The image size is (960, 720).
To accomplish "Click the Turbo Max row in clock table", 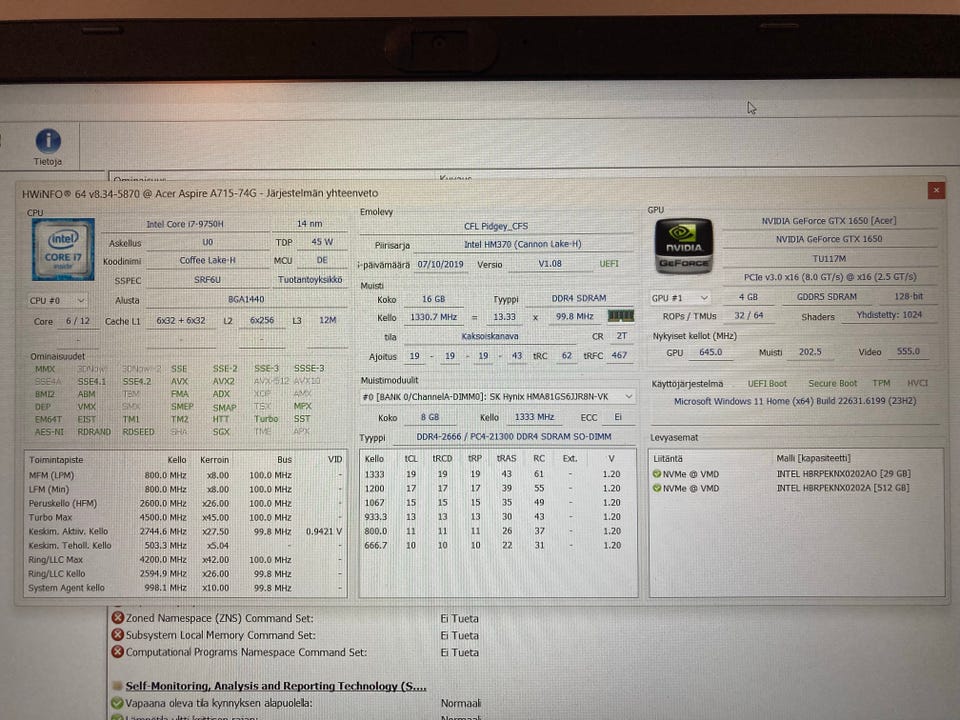I will (186, 517).
